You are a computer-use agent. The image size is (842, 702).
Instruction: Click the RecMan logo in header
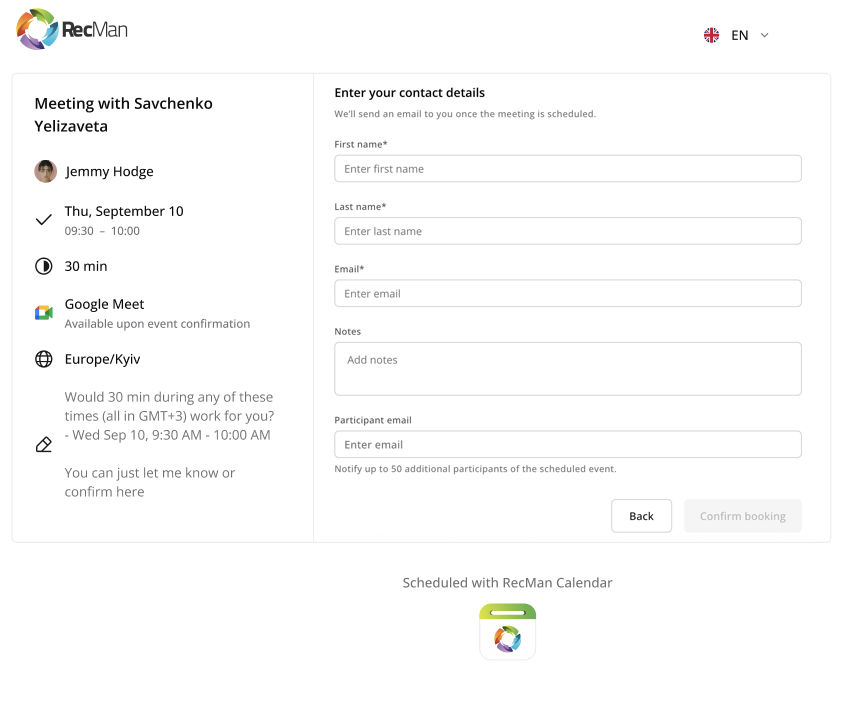(72, 30)
